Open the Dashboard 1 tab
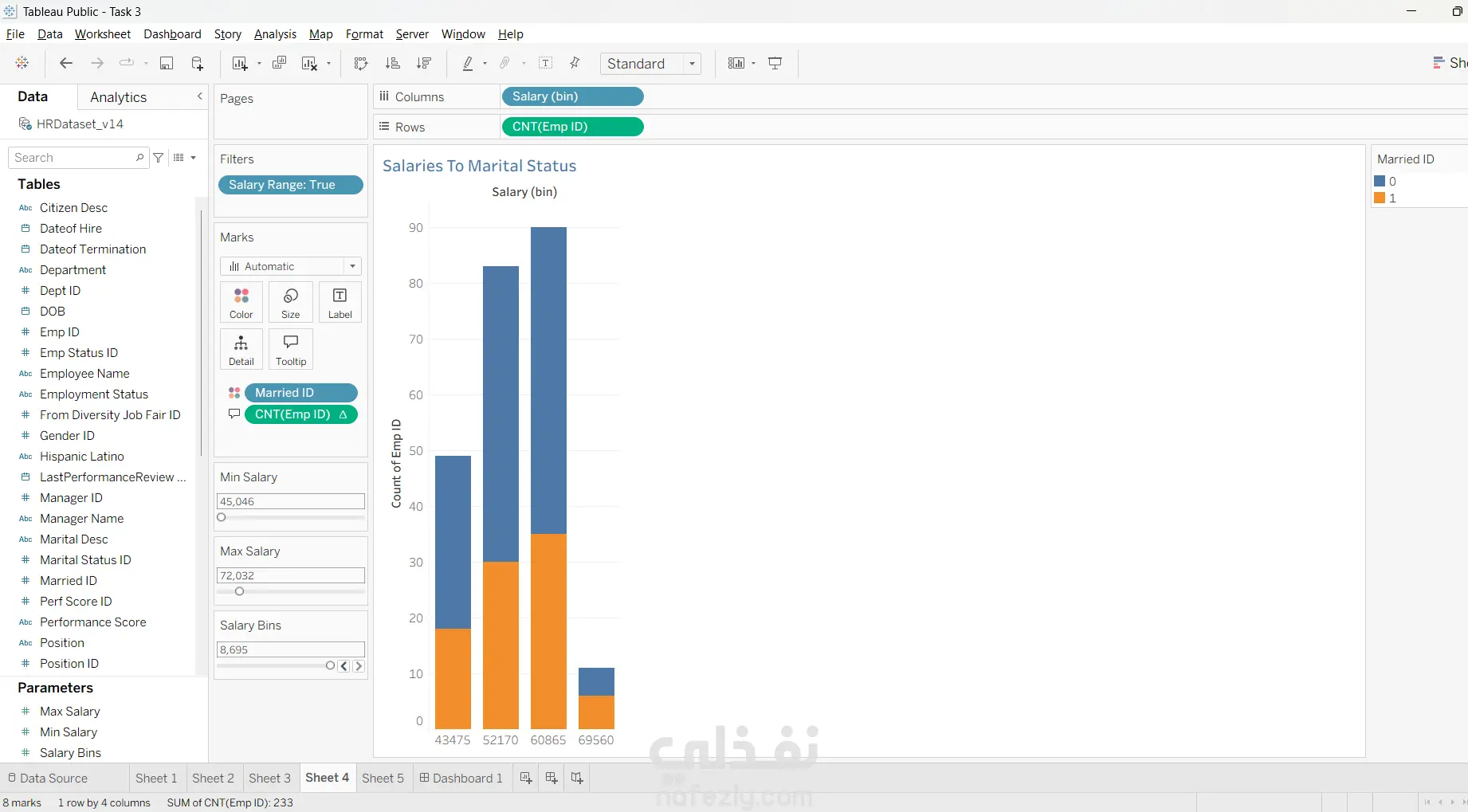Viewport: 1468px width, 812px height. coord(461,778)
